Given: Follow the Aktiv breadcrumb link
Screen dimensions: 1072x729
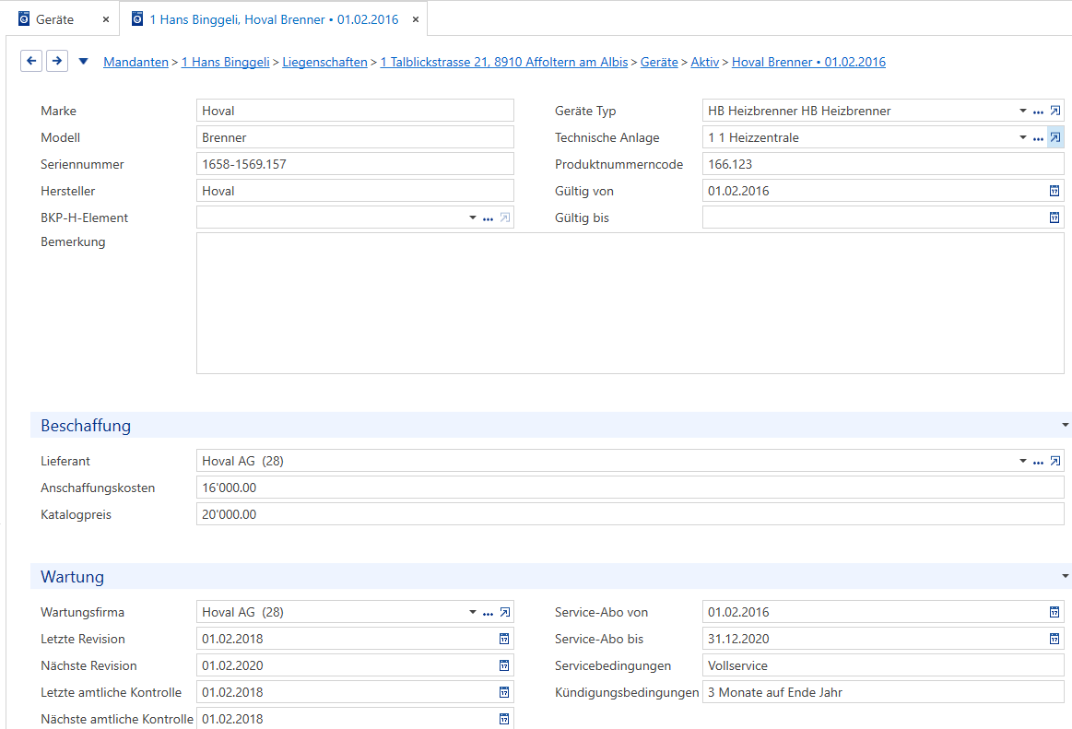Looking at the screenshot, I should 705,62.
